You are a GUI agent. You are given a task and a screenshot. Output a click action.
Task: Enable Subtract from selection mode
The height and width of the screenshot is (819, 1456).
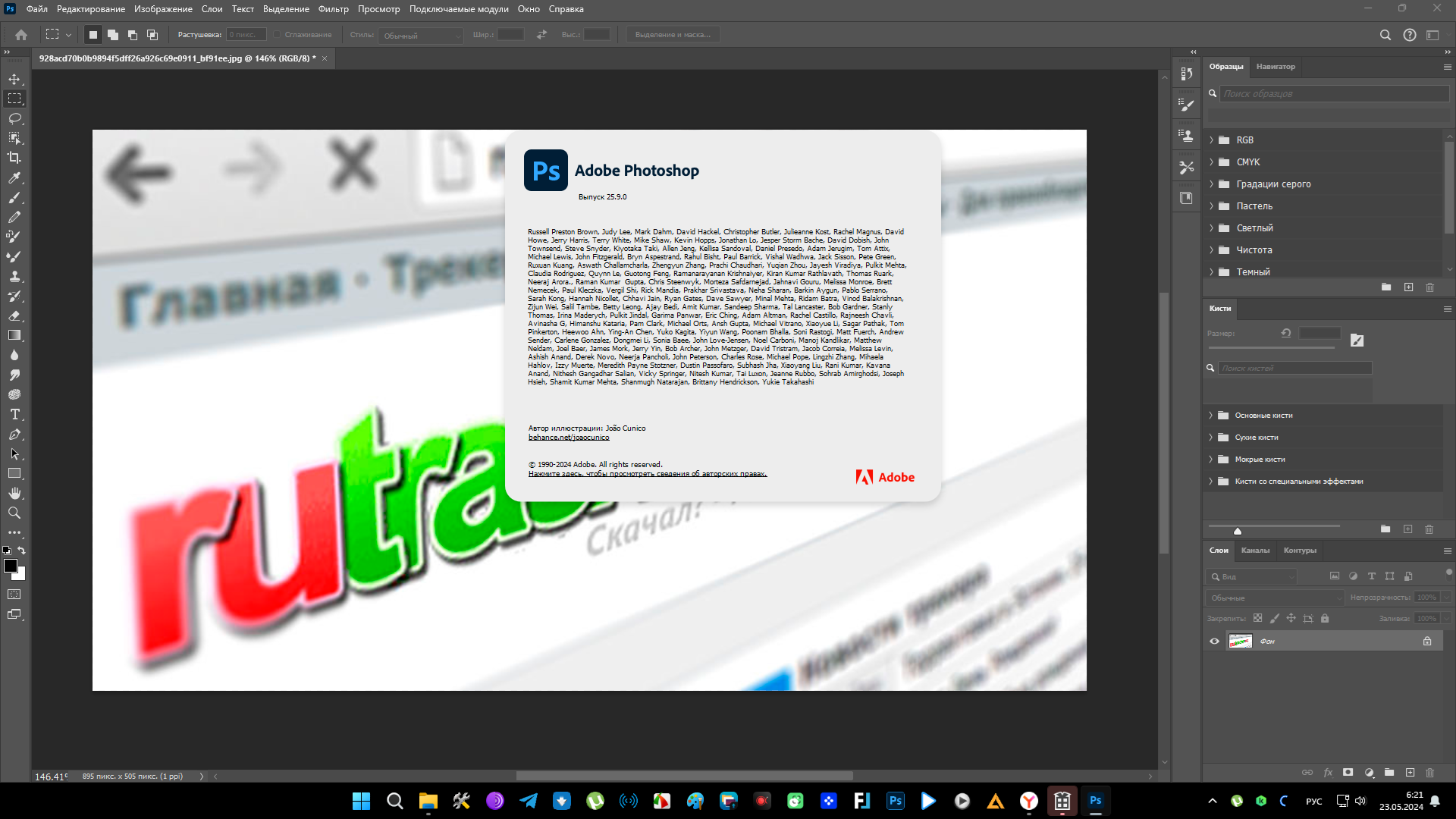[133, 35]
